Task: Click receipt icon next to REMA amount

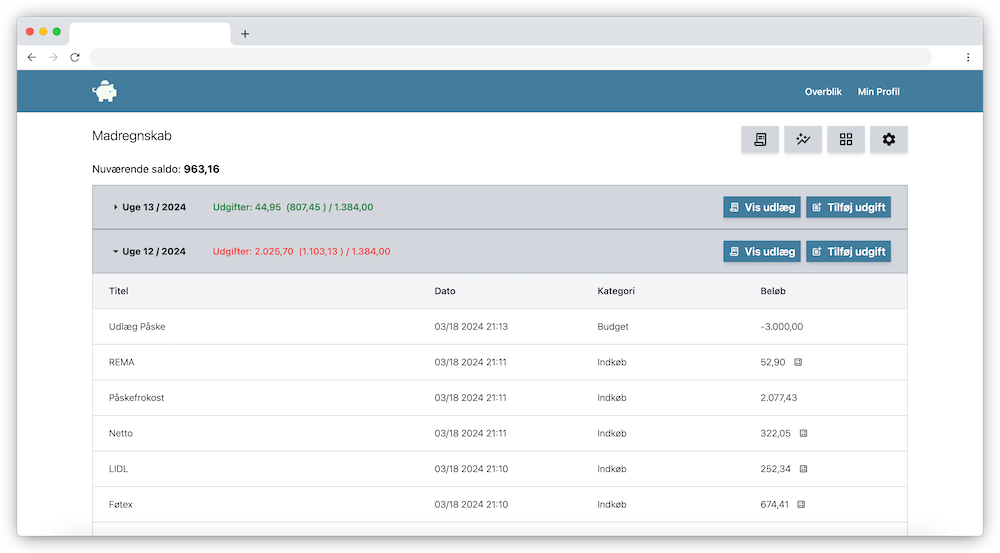Action: tap(798, 362)
